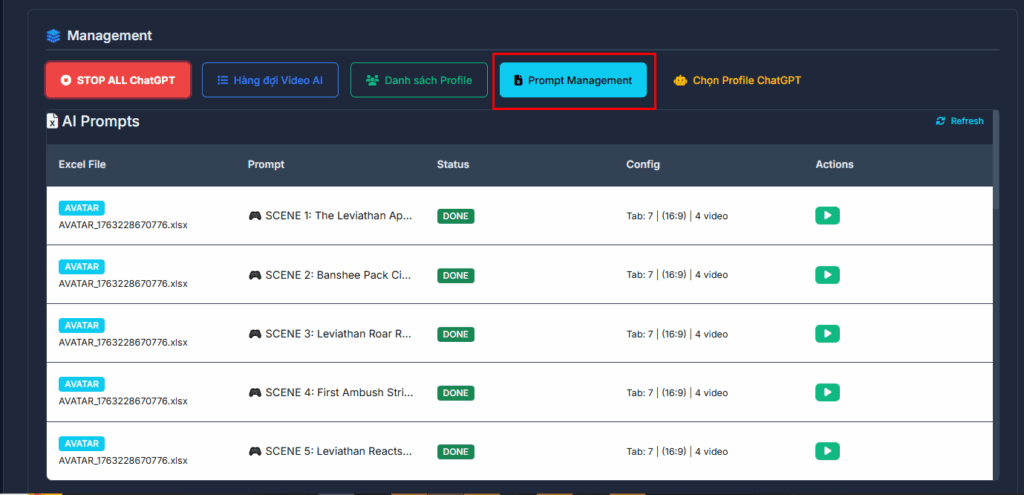
Task: Click gamepad icon beside SCENE 4 prompt
Action: (x=255, y=393)
